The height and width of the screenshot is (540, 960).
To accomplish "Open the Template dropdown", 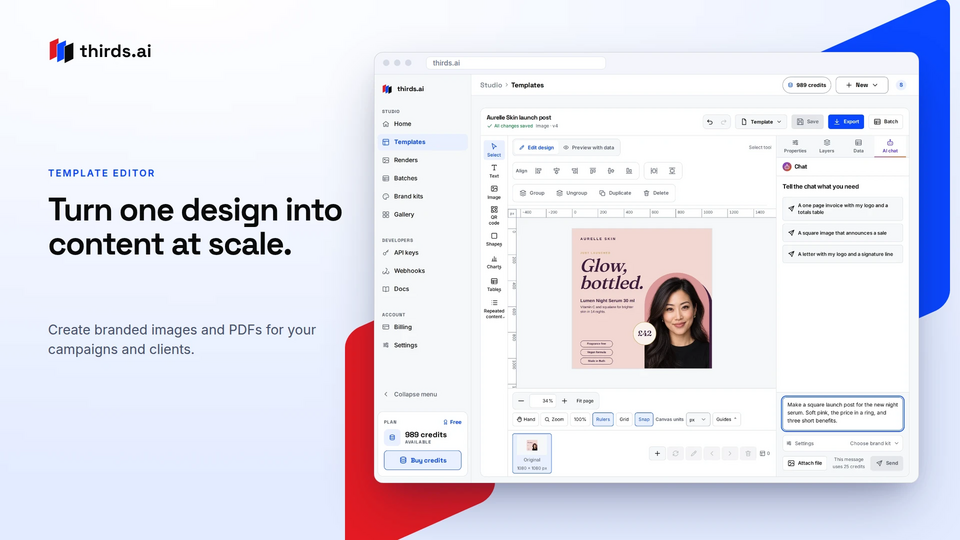I will pyautogui.click(x=761, y=122).
